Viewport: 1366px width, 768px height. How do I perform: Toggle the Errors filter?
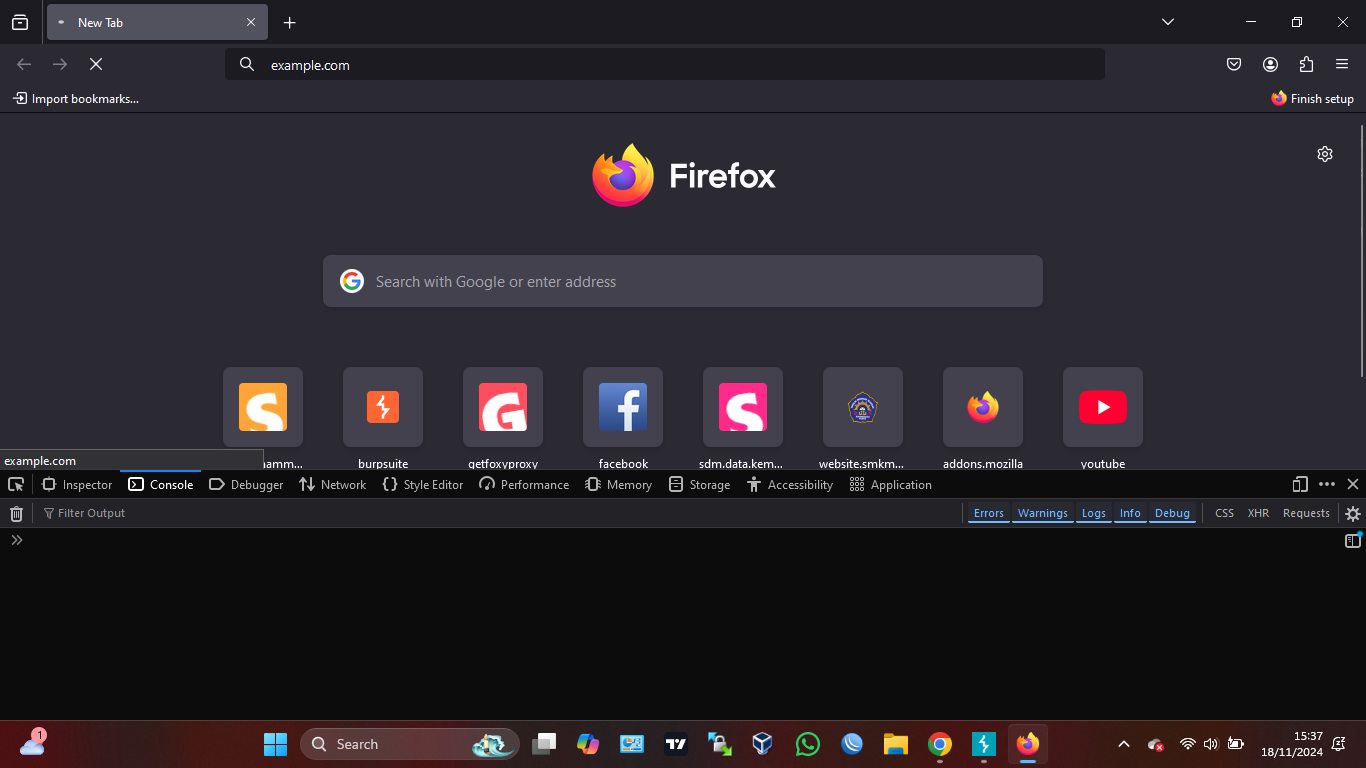tap(989, 513)
